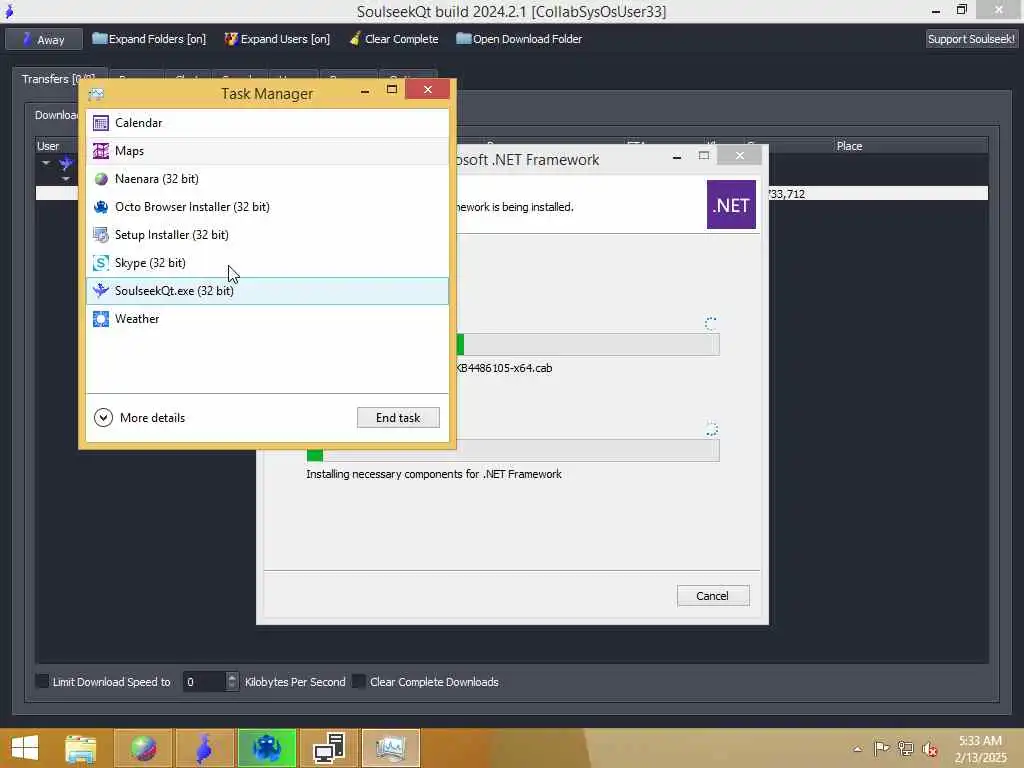Click the Action Center flag tray icon
The width and height of the screenshot is (1024, 768).
[x=881, y=748]
